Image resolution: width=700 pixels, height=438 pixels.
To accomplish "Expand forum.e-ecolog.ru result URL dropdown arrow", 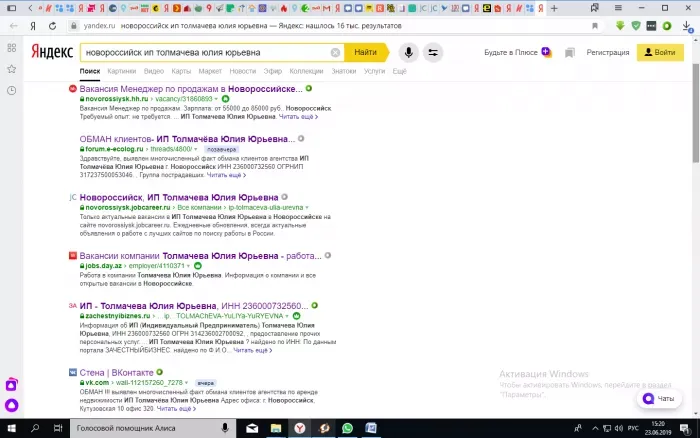I will click(196, 149).
